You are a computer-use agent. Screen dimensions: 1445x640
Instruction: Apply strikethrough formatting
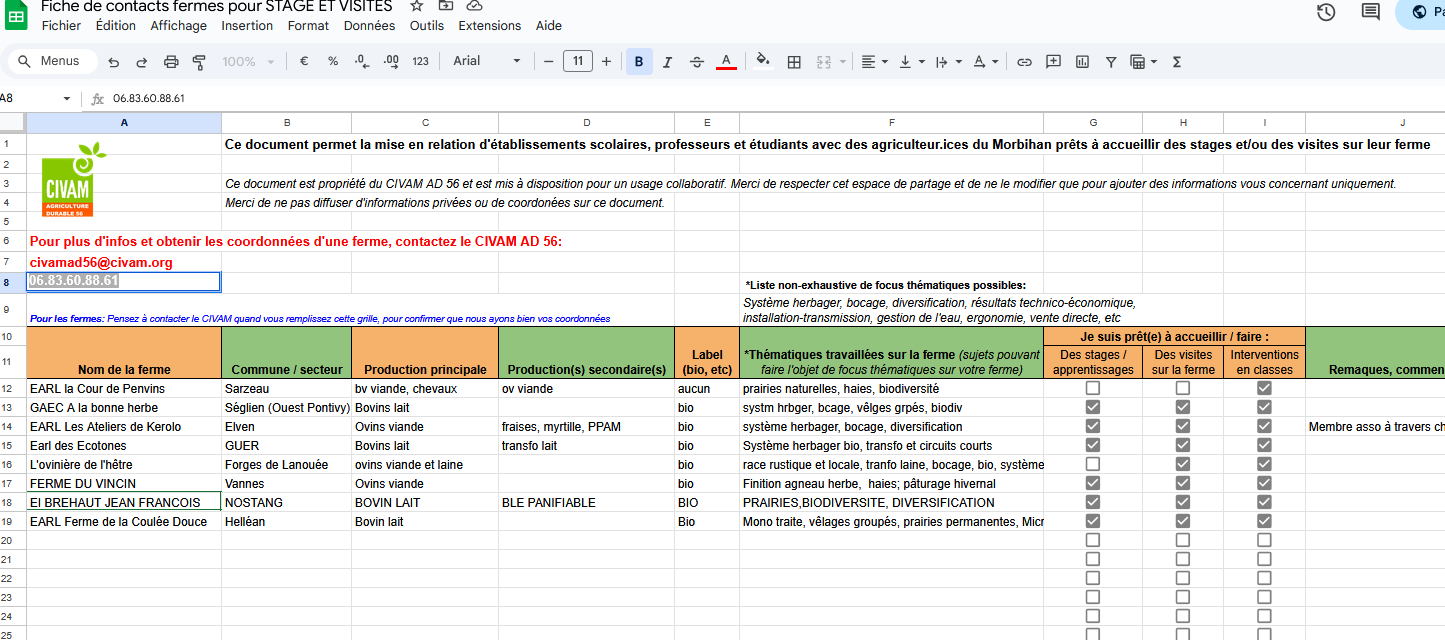pos(697,62)
